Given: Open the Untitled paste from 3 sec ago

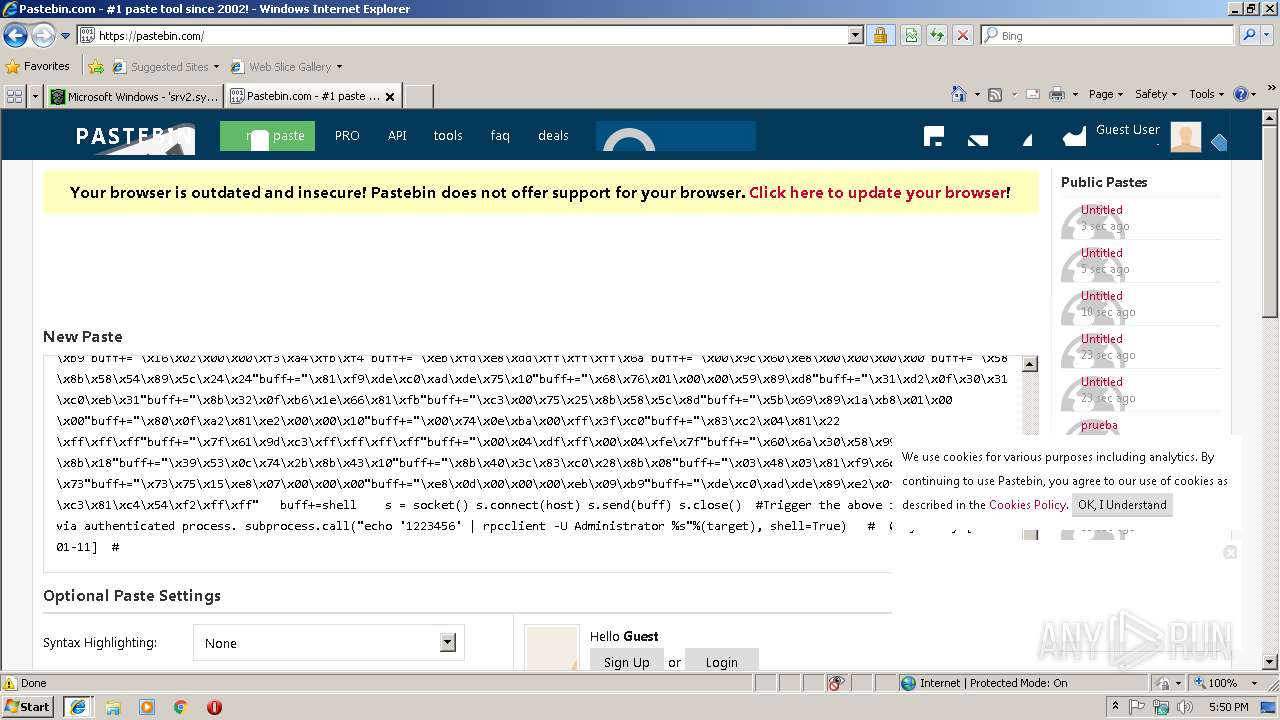Looking at the screenshot, I should (1101, 210).
